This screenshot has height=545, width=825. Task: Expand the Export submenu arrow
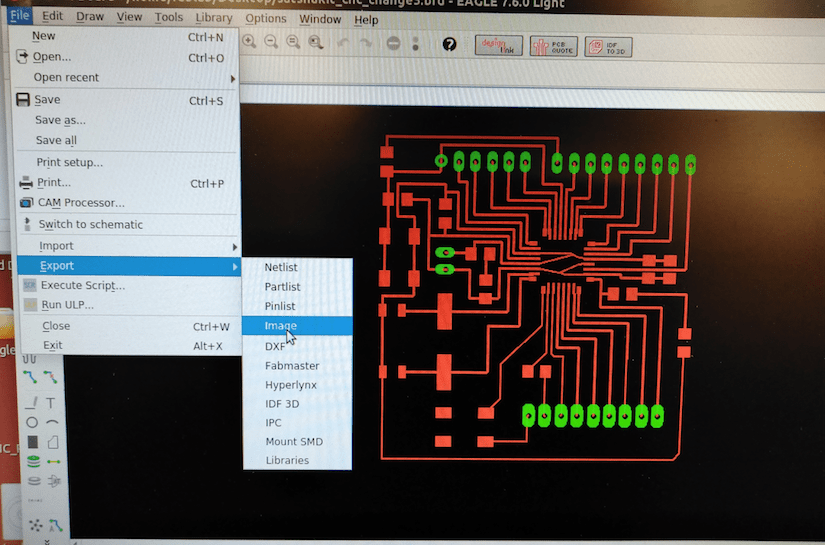pyautogui.click(x=235, y=267)
